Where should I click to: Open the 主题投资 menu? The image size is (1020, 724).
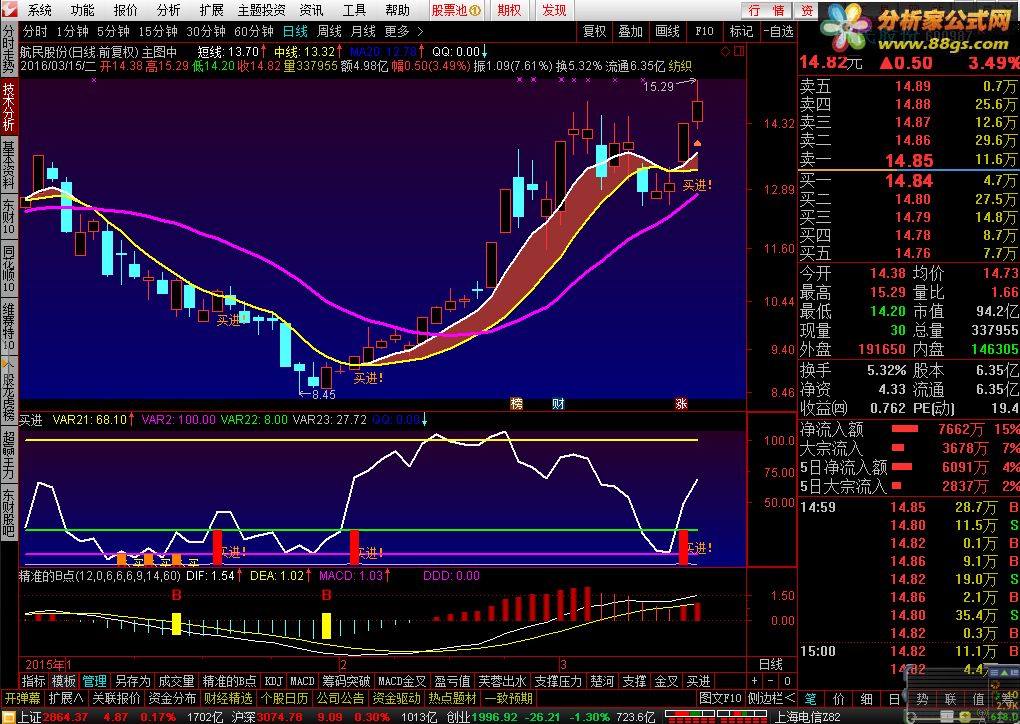(262, 10)
